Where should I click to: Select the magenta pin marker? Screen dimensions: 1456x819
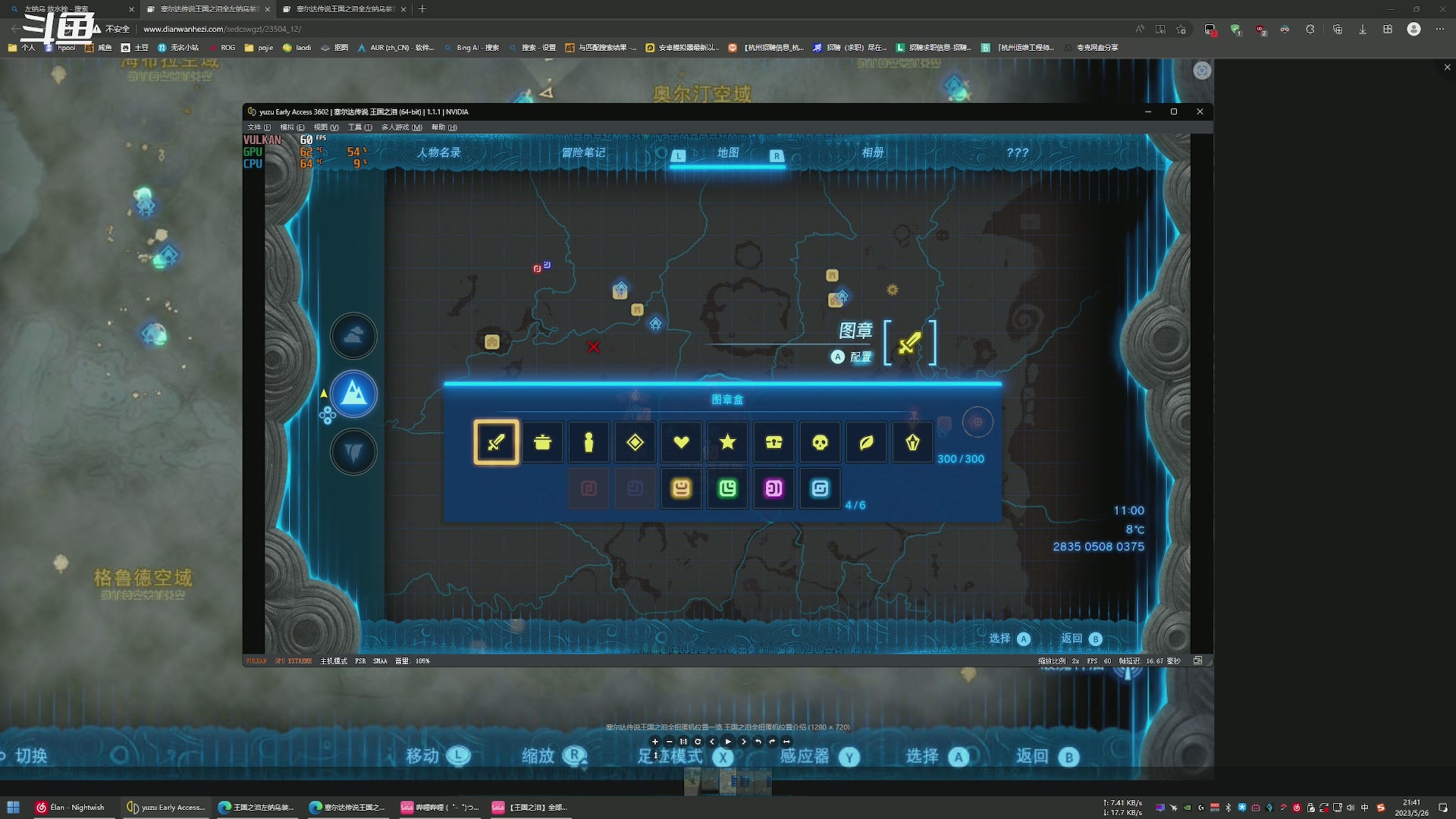(x=774, y=488)
